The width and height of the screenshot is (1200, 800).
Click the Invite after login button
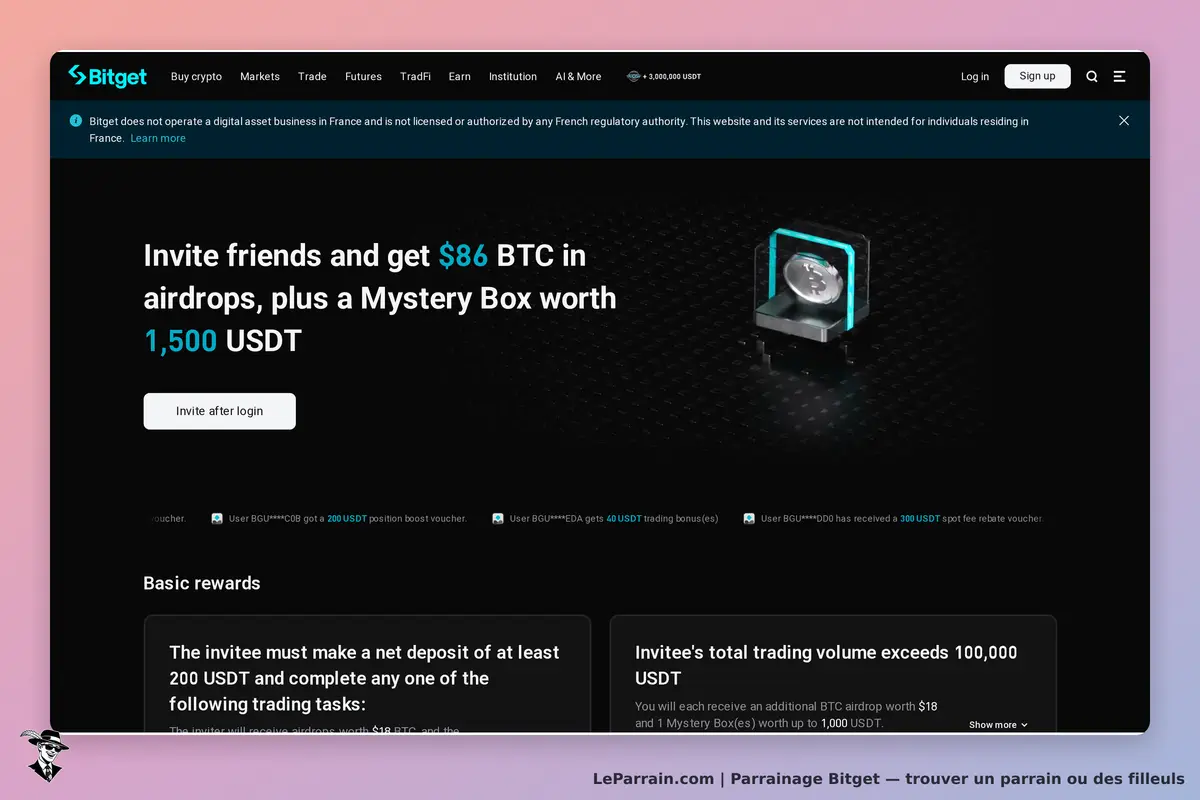(220, 411)
